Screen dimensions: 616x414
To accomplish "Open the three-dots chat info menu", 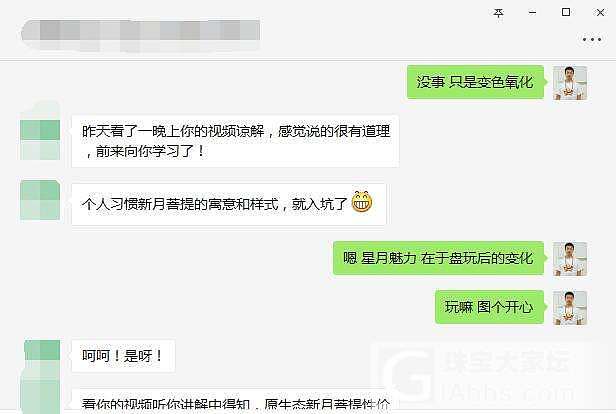I will (592, 39).
